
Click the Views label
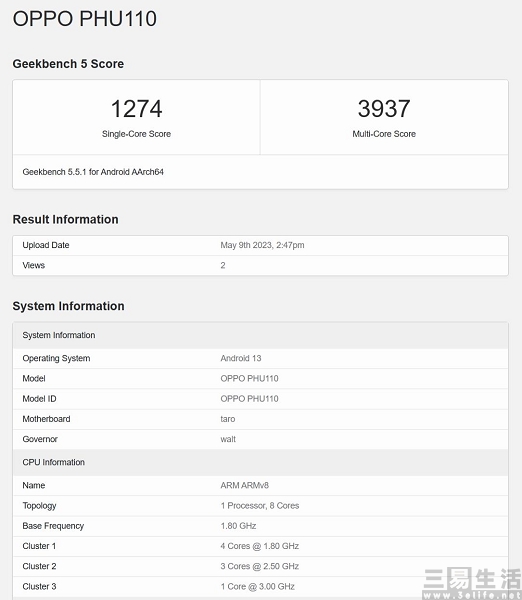pos(34,266)
